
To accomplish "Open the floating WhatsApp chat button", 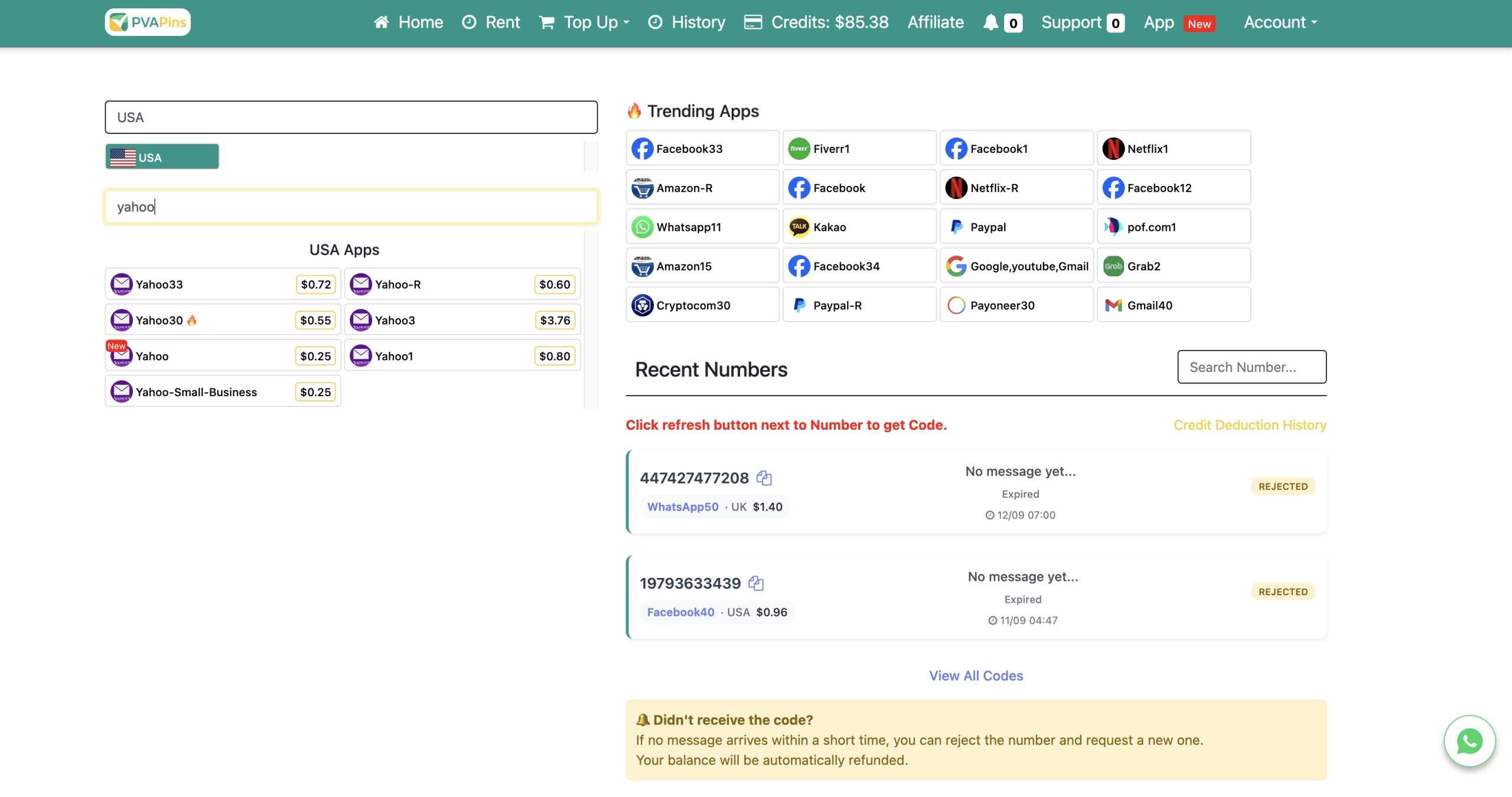I will click(x=1469, y=741).
